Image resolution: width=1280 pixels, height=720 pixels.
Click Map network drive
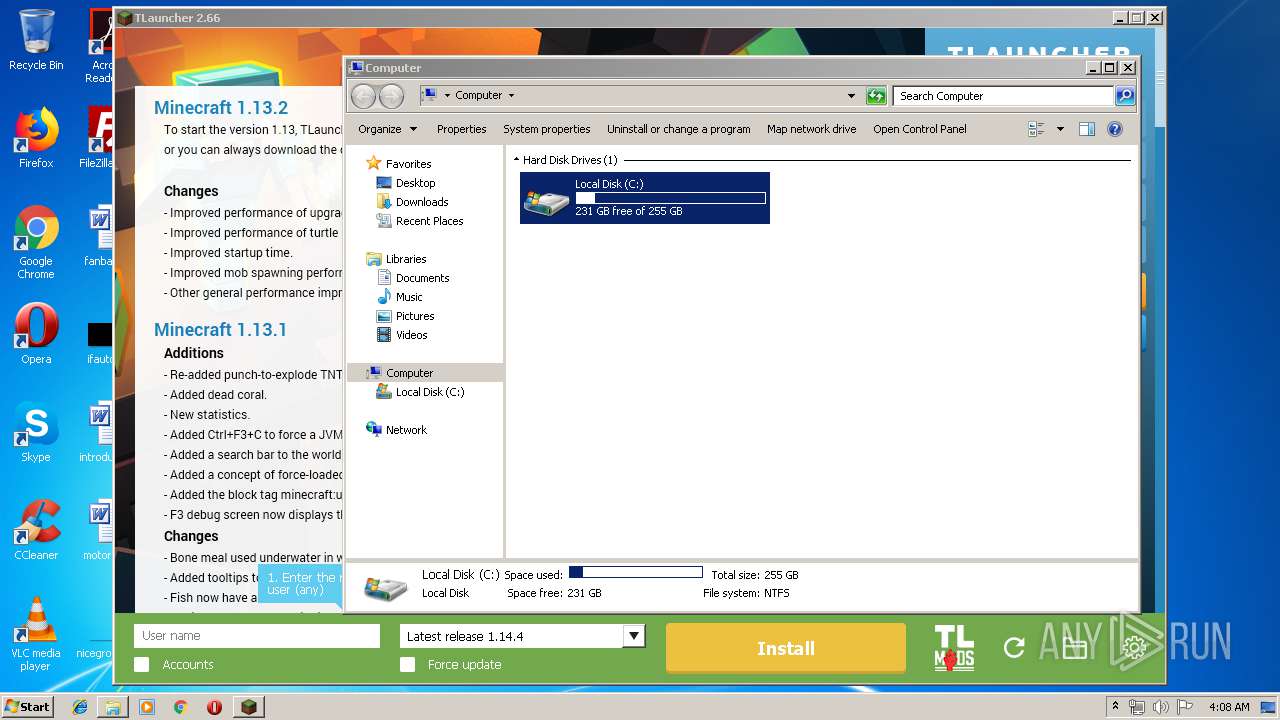click(x=811, y=129)
